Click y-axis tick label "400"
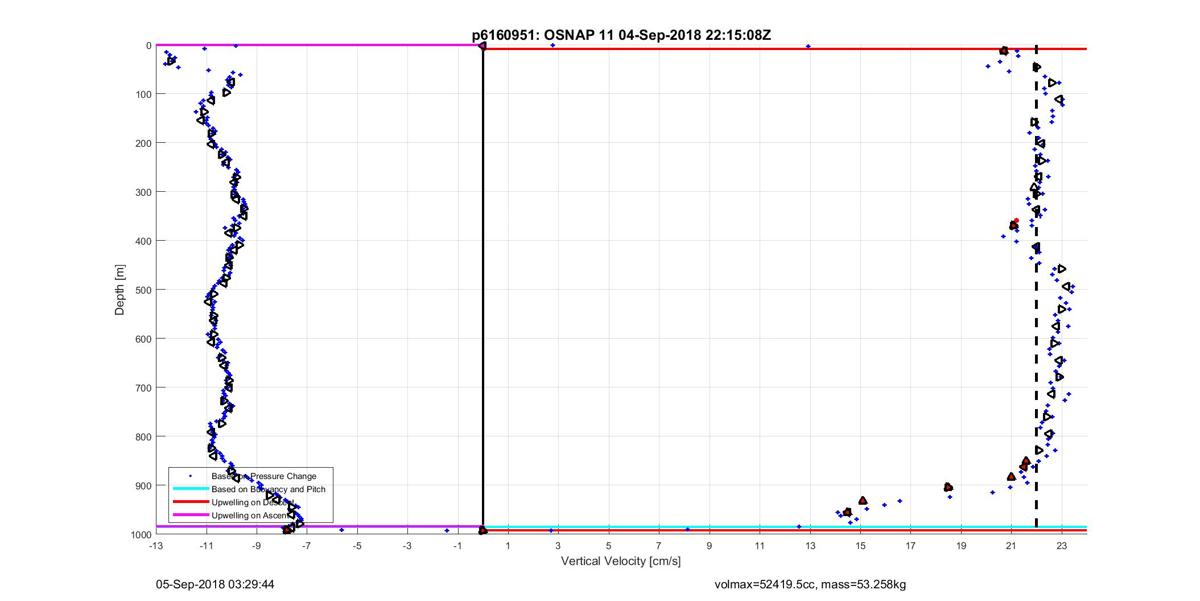The height and width of the screenshot is (601, 1200). tap(142, 241)
